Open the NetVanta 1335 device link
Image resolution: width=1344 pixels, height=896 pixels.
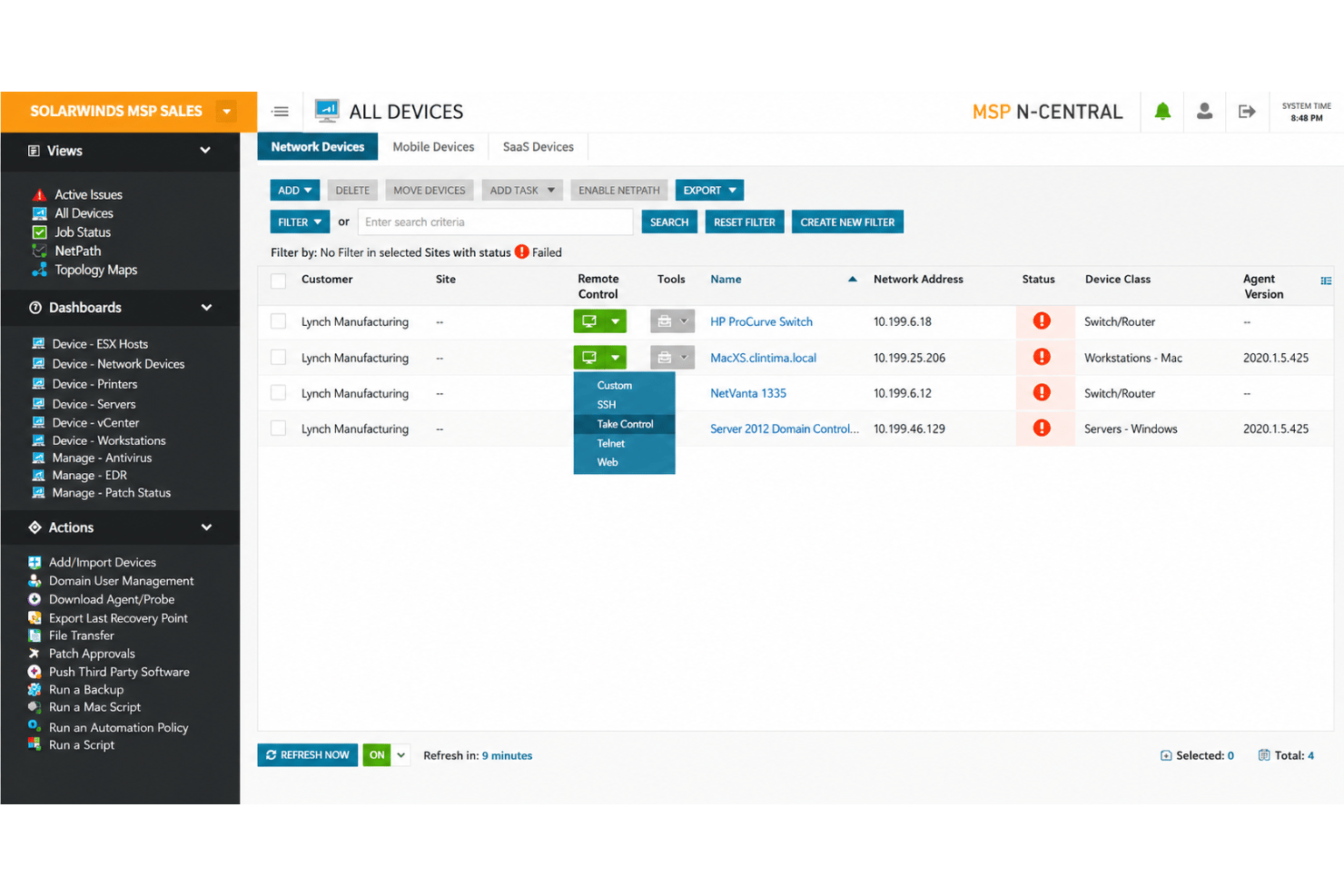click(x=748, y=393)
